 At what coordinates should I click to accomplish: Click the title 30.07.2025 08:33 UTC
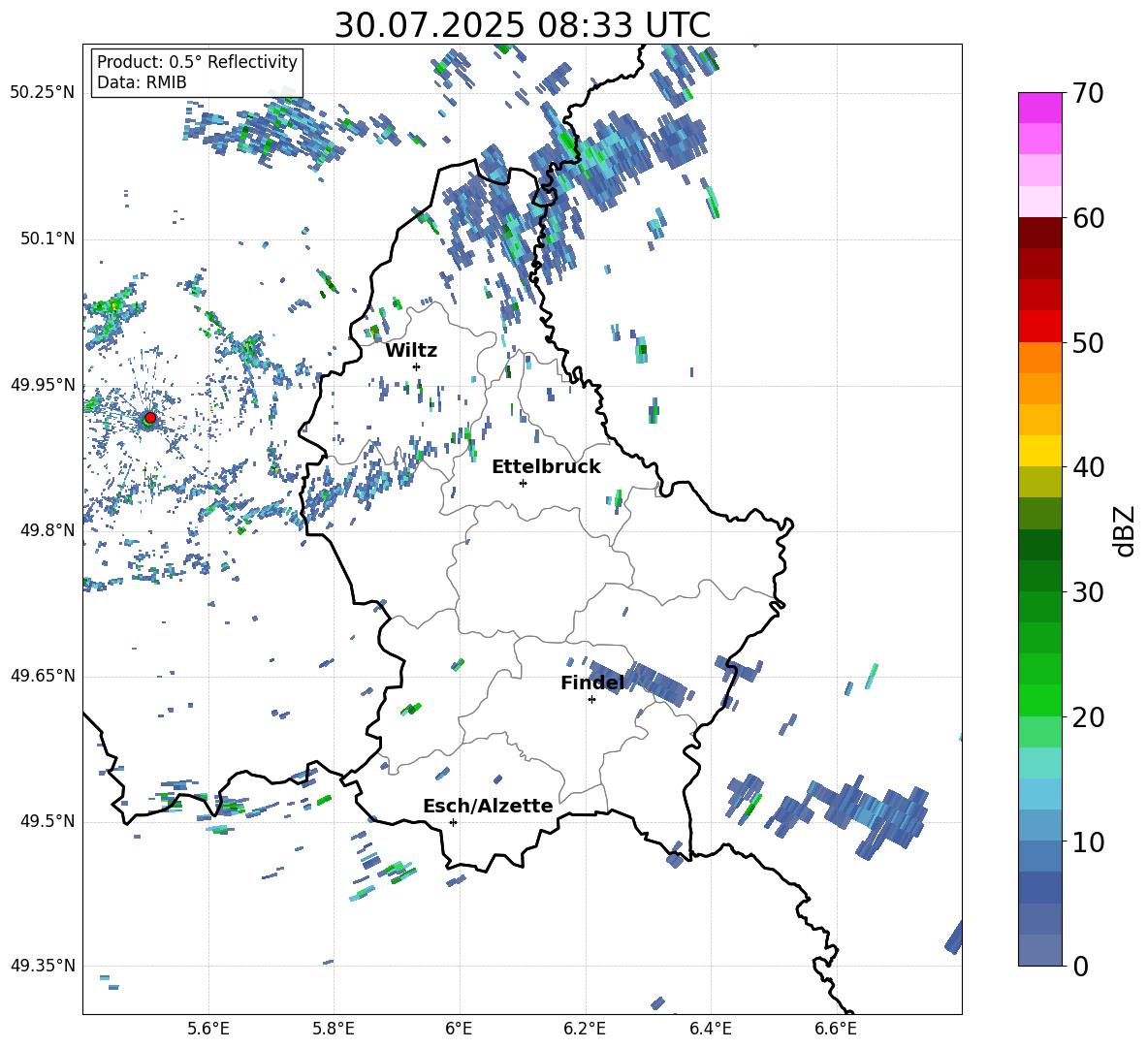click(523, 25)
